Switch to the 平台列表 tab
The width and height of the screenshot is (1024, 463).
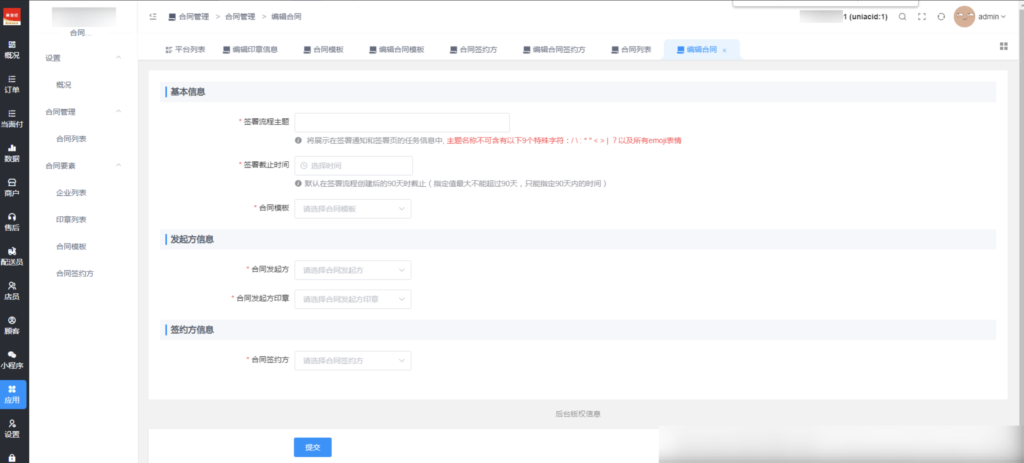coord(183,49)
